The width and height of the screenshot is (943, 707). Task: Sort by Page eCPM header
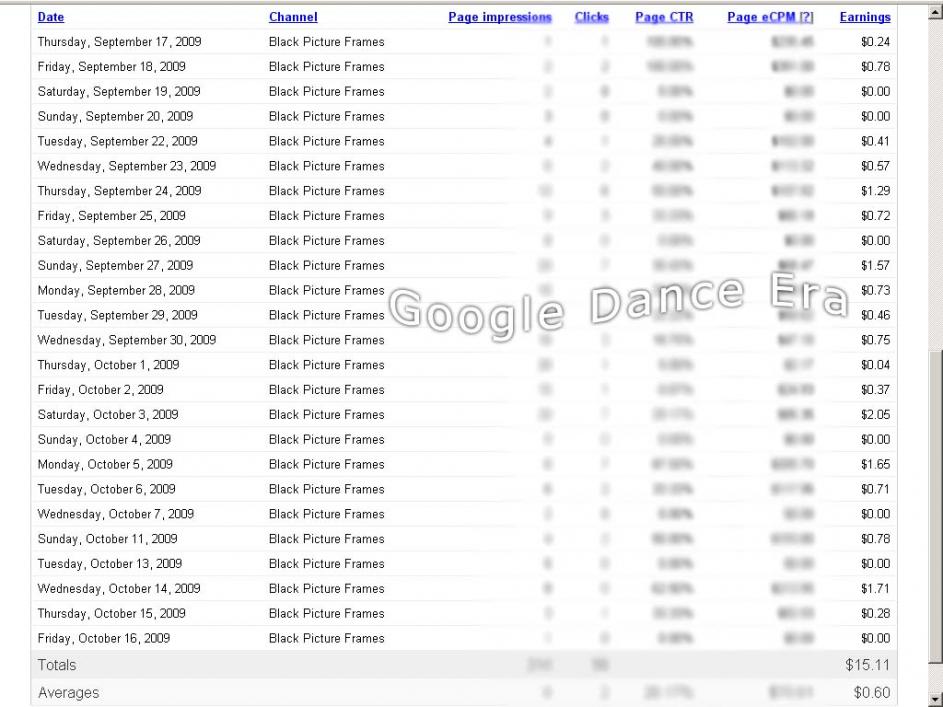[x=770, y=17]
